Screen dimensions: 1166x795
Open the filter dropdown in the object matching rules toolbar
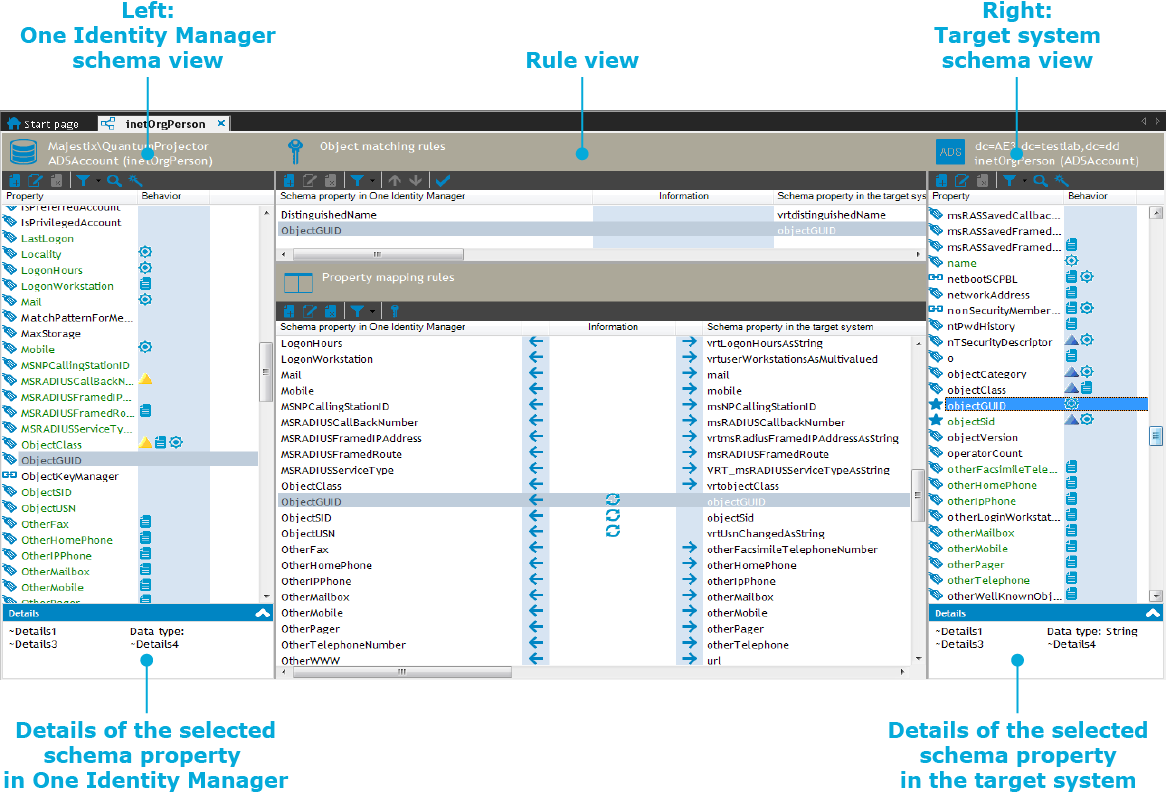point(361,181)
